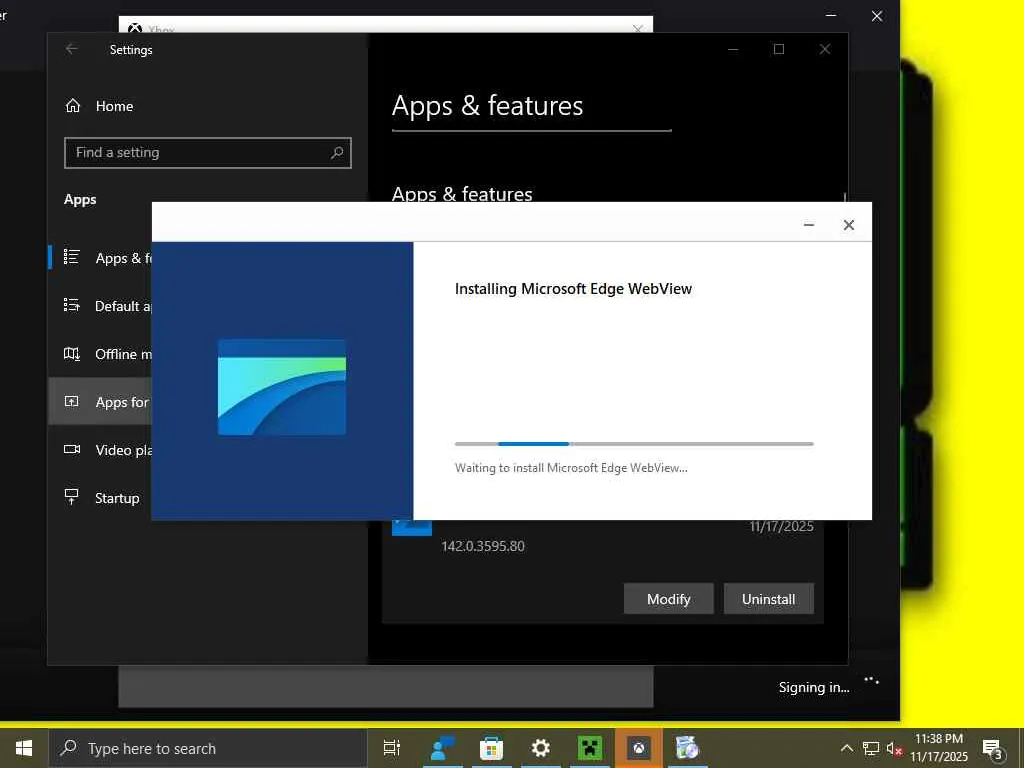Viewport: 1024px width, 768px height.
Task: Open Apps for websites in the sidebar
Action: tap(101, 402)
